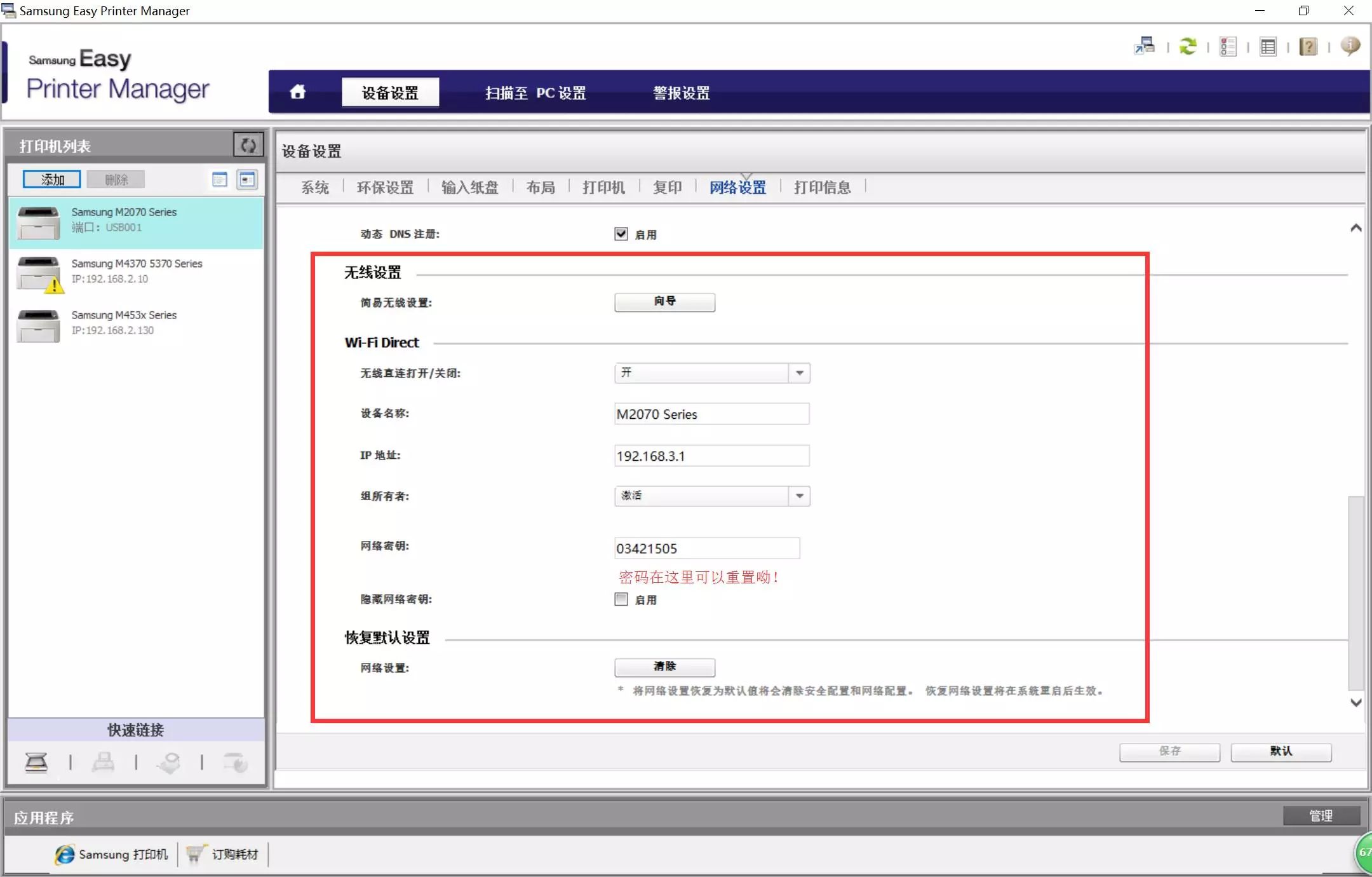This screenshot has width=1372, height=877.
Task: Click the third greyed quick link icon
Action: coord(169,761)
